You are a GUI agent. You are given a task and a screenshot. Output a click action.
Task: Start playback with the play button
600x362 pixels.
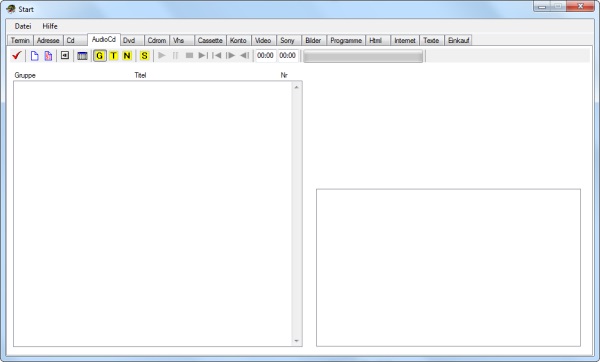tap(162, 55)
